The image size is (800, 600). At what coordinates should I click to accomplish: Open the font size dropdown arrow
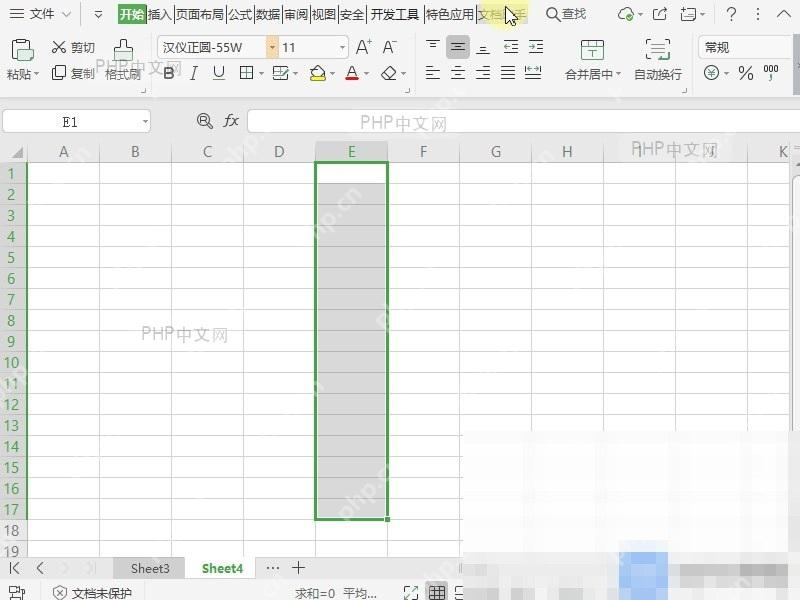click(342, 47)
